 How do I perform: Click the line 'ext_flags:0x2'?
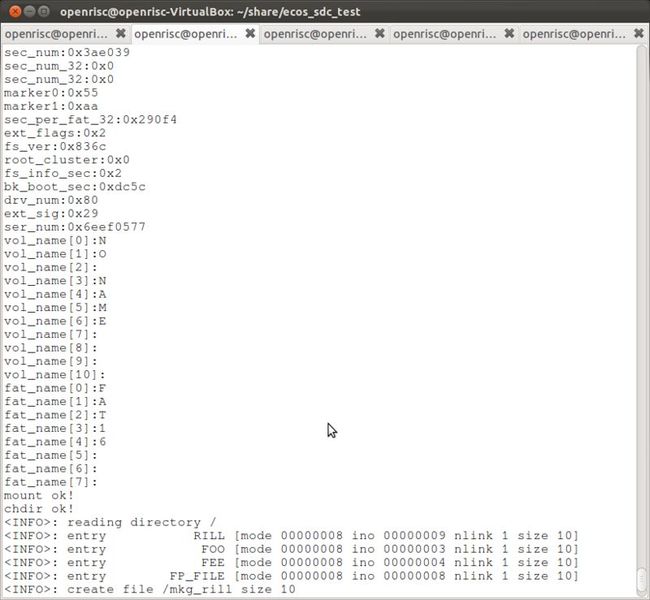[55, 133]
